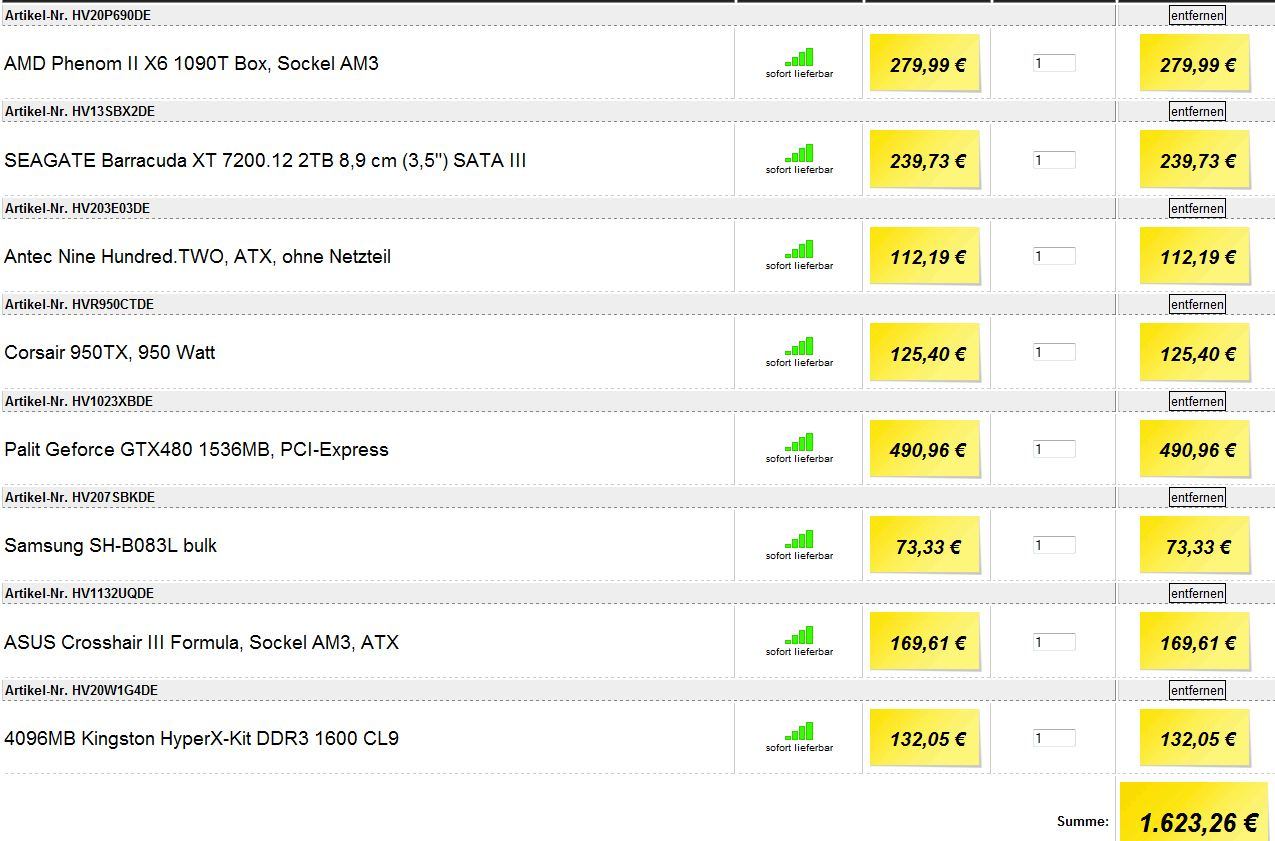Click availability icon for Palit Geforce GTX480

tap(799, 443)
